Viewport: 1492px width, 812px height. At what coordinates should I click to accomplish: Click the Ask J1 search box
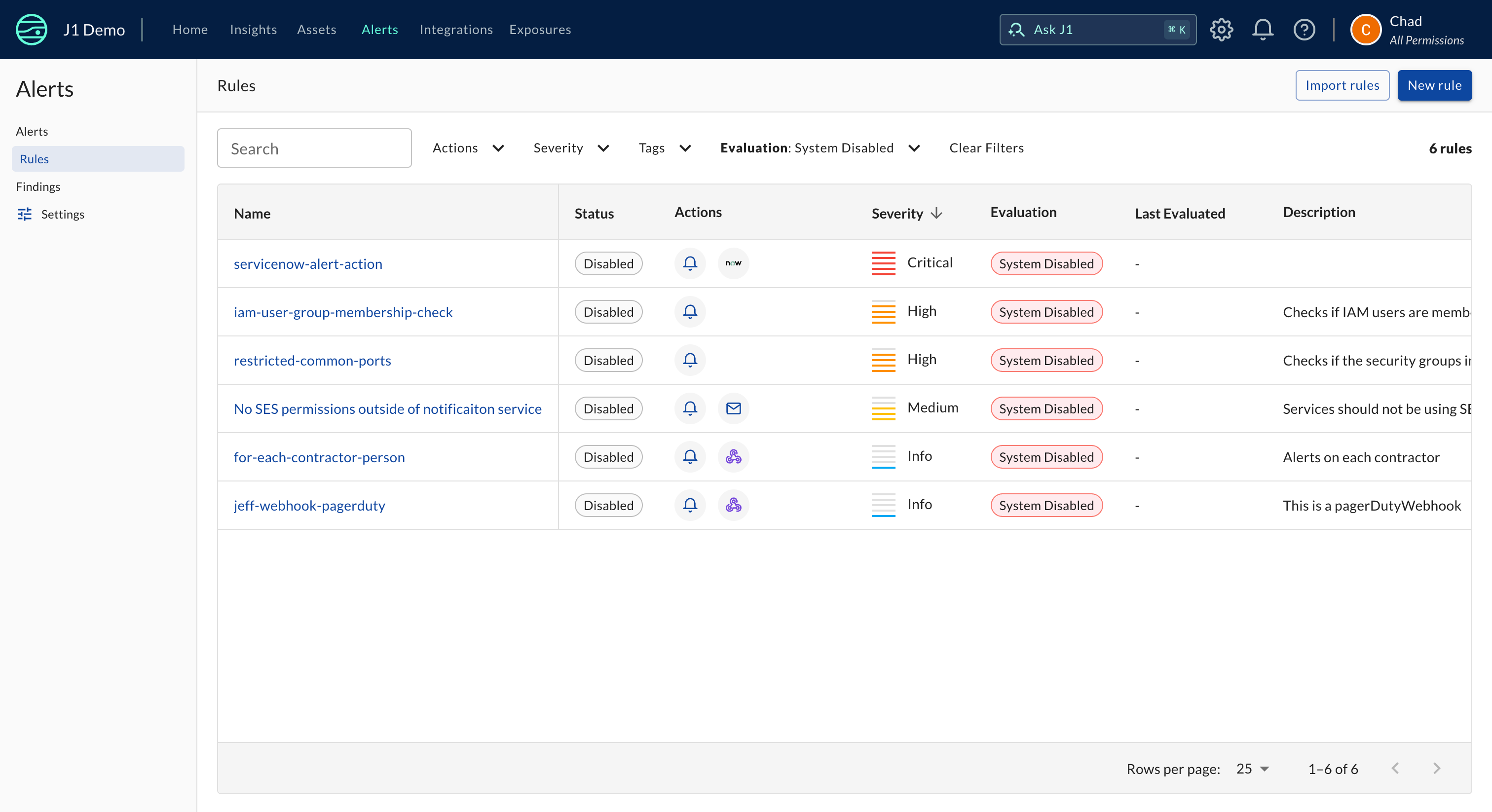coord(1098,30)
